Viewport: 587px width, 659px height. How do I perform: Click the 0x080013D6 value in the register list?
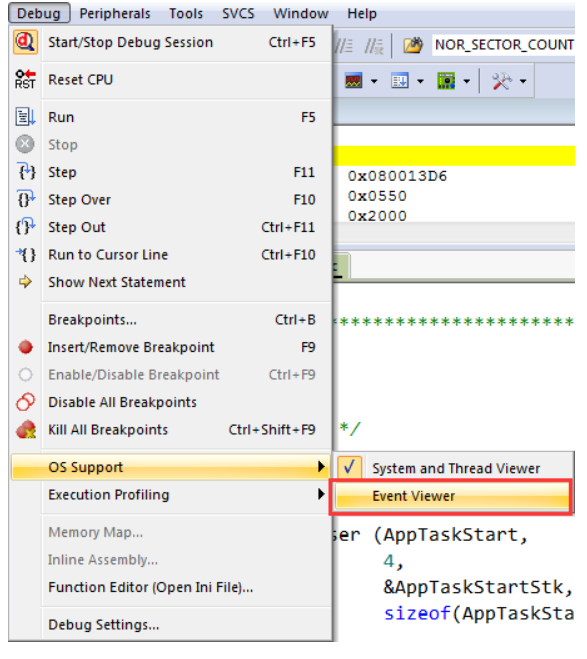pos(397,176)
